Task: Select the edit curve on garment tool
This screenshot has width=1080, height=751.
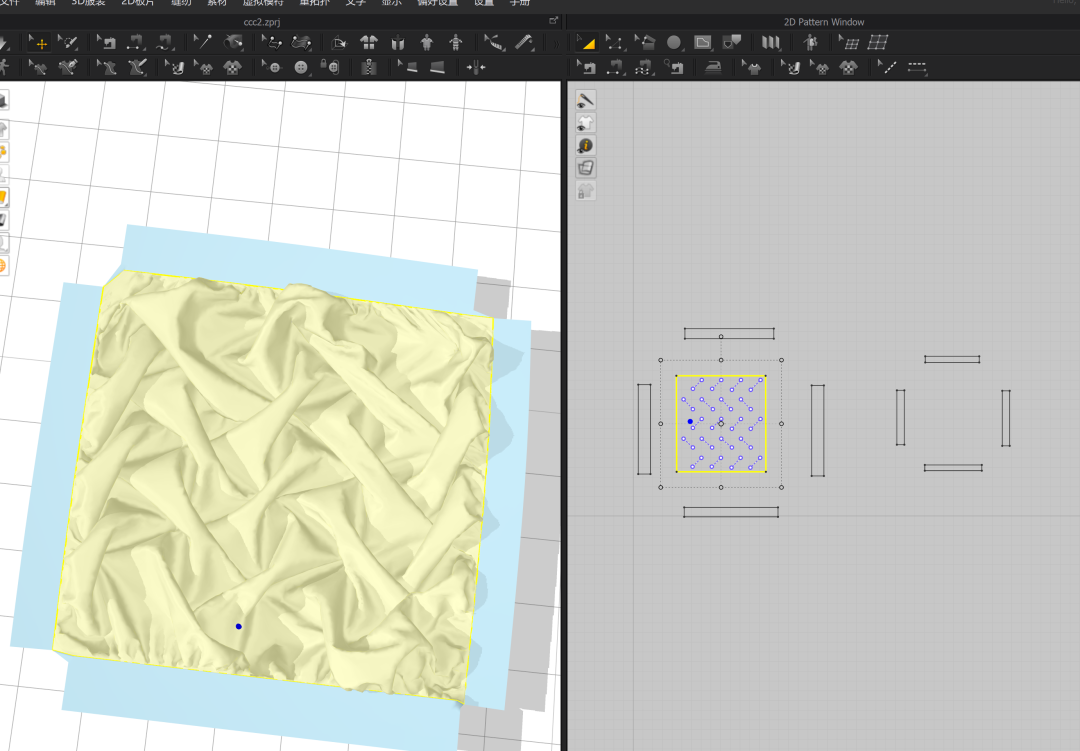Action: 105,68
